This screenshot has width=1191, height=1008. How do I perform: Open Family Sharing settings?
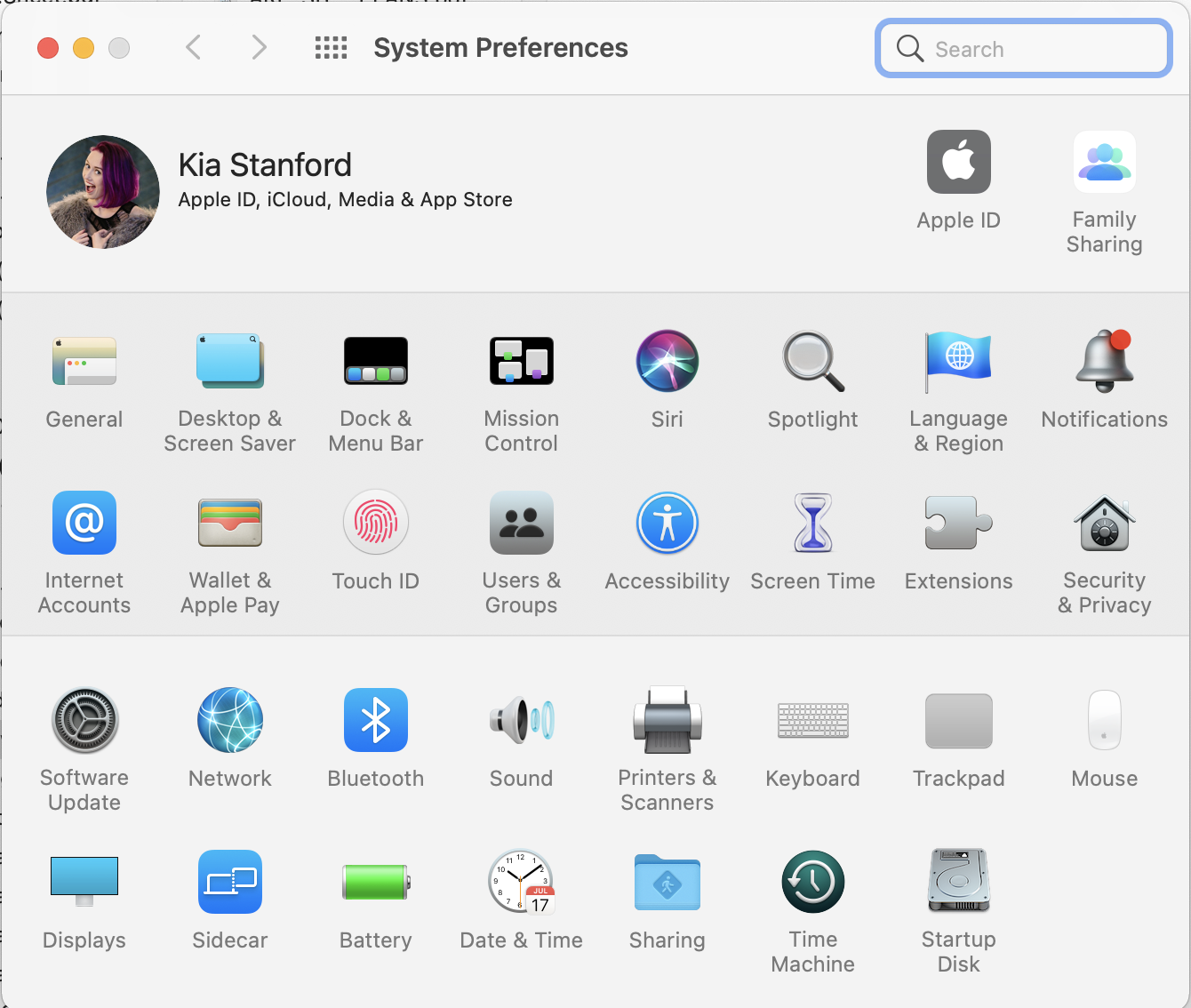pyautogui.click(x=1104, y=163)
